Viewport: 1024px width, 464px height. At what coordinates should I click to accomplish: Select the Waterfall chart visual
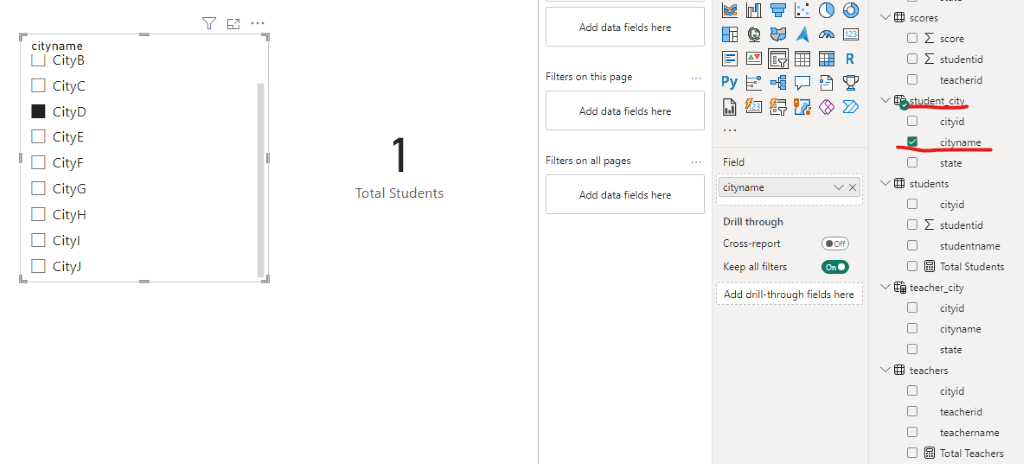pyautogui.click(x=754, y=10)
